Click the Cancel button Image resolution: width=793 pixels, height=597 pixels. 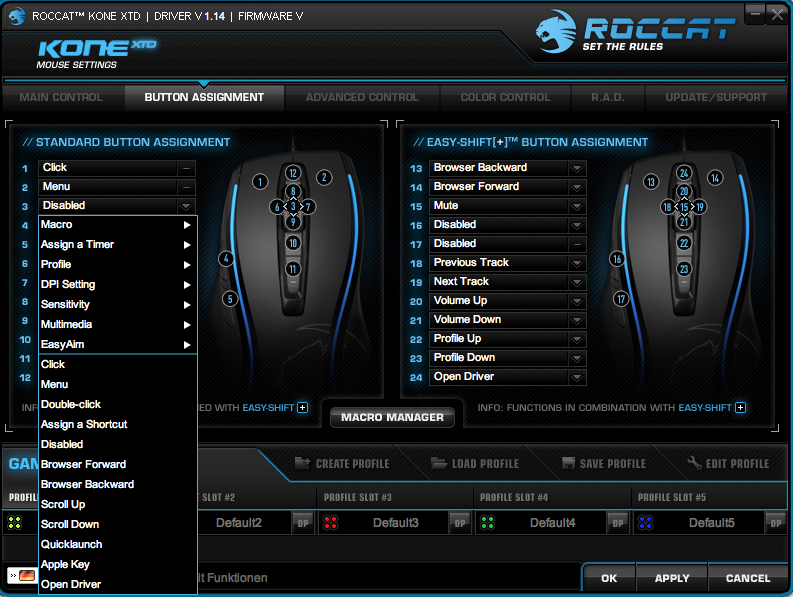(748, 578)
